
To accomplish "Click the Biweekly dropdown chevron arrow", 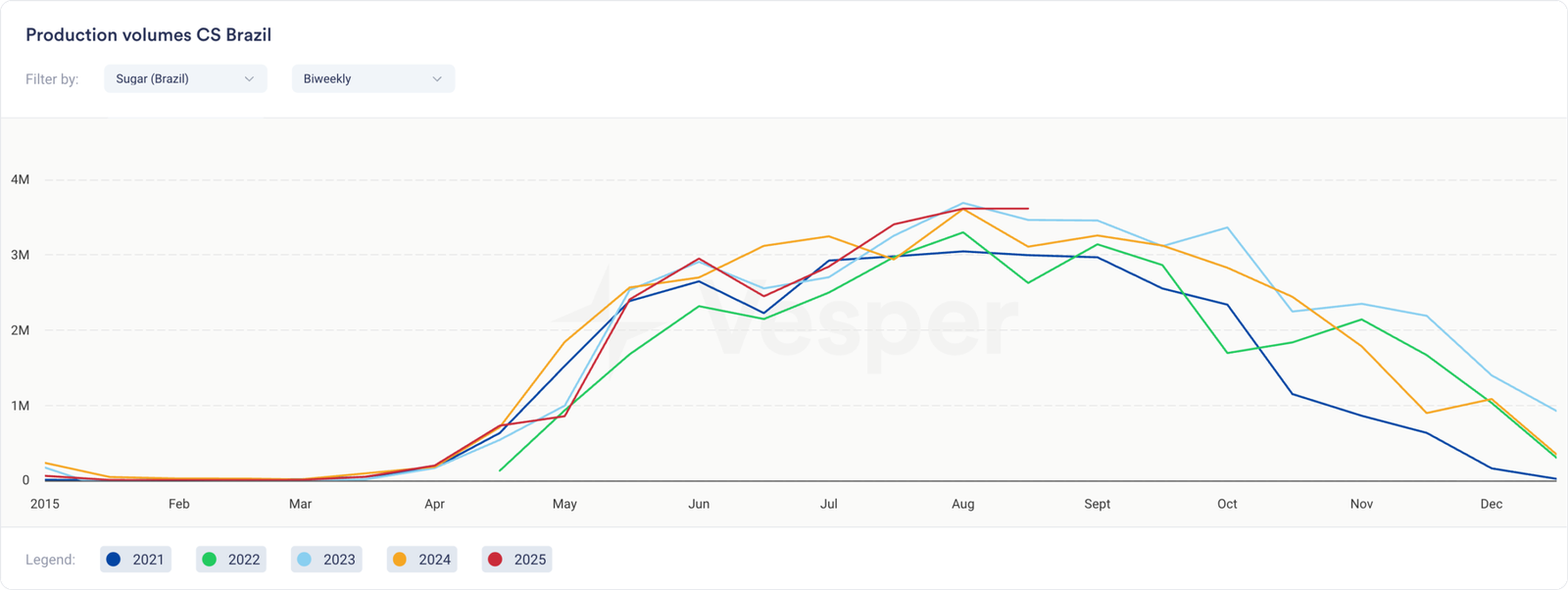I will tap(437, 78).
